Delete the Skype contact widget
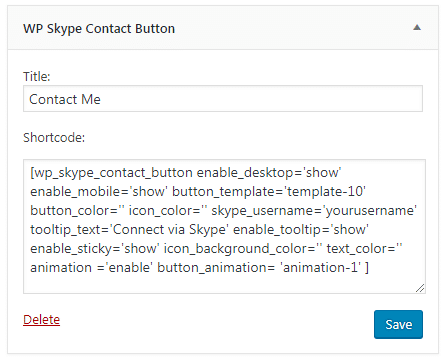The width and height of the screenshot is (446, 361). point(42,320)
